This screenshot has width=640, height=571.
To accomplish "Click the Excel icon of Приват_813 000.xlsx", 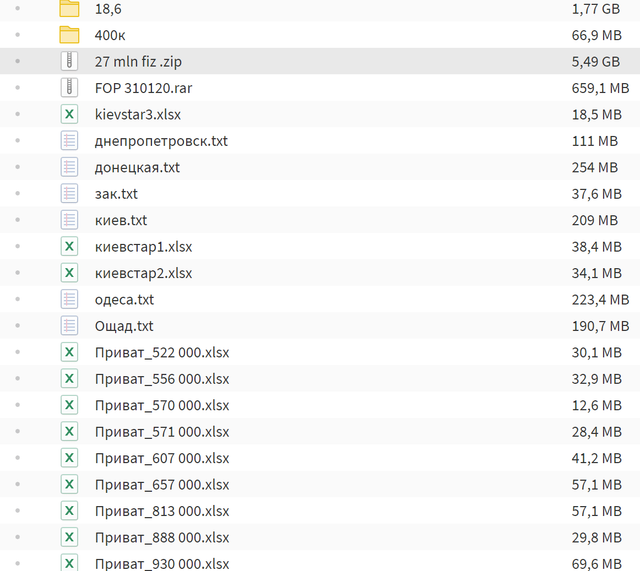I will [x=69, y=511].
